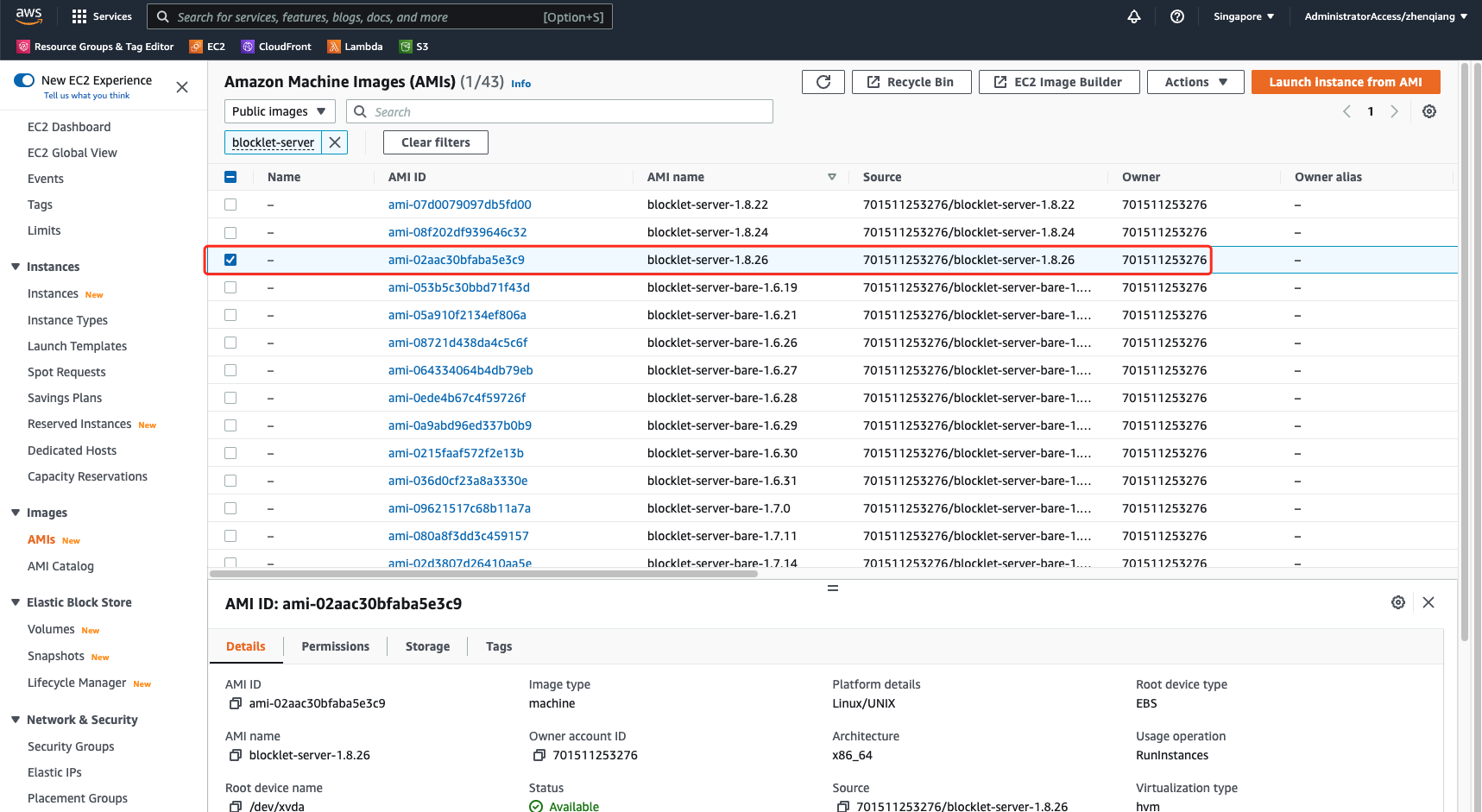Image resolution: width=1482 pixels, height=812 pixels.
Task: Copy the AMI ID in Details
Action: click(x=235, y=703)
